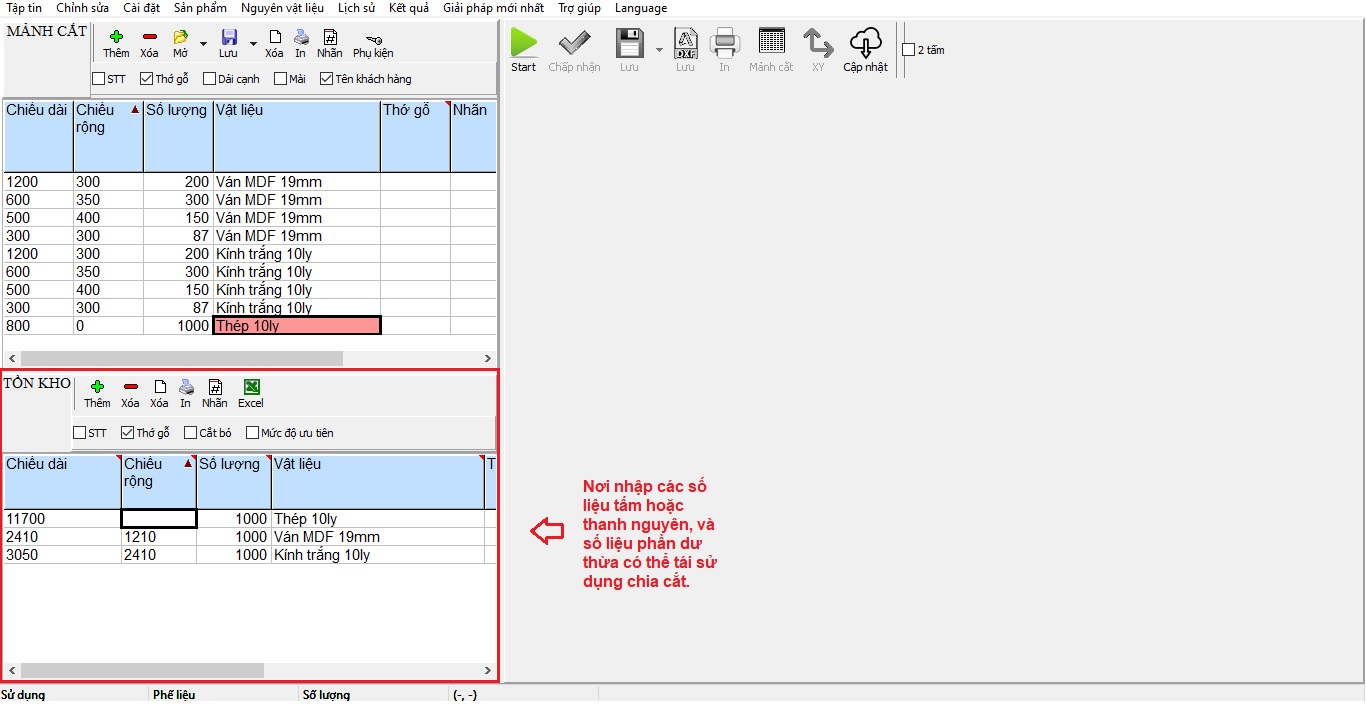Select the Thép 10ly highlighted material cell
The image size is (1366, 726).
296,324
